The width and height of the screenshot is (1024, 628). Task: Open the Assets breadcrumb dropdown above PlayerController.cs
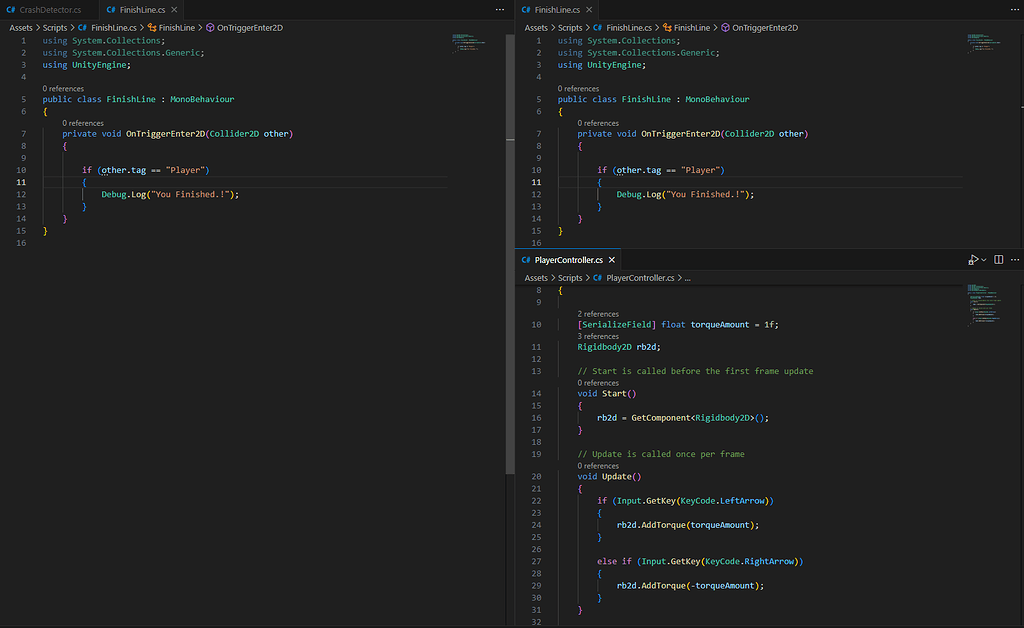(x=536, y=277)
